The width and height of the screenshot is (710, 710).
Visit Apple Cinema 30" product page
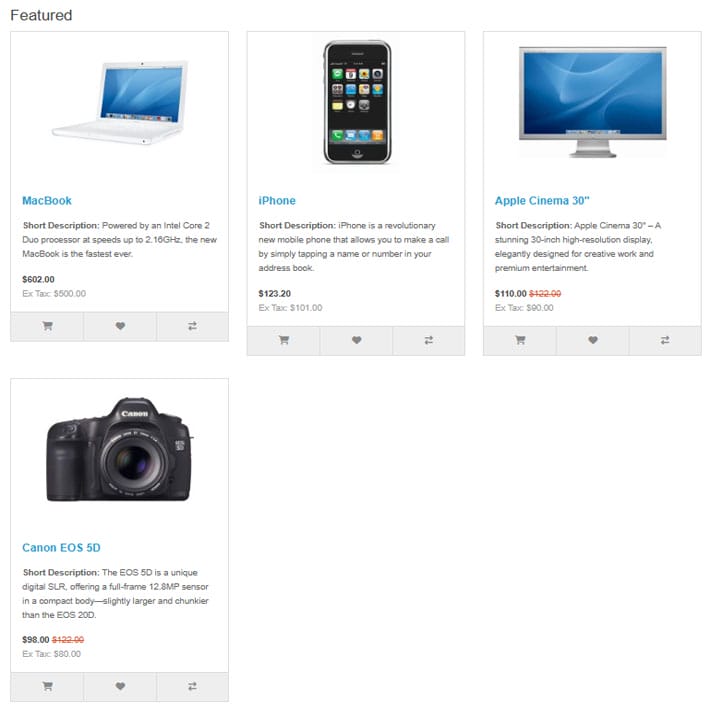[542, 201]
